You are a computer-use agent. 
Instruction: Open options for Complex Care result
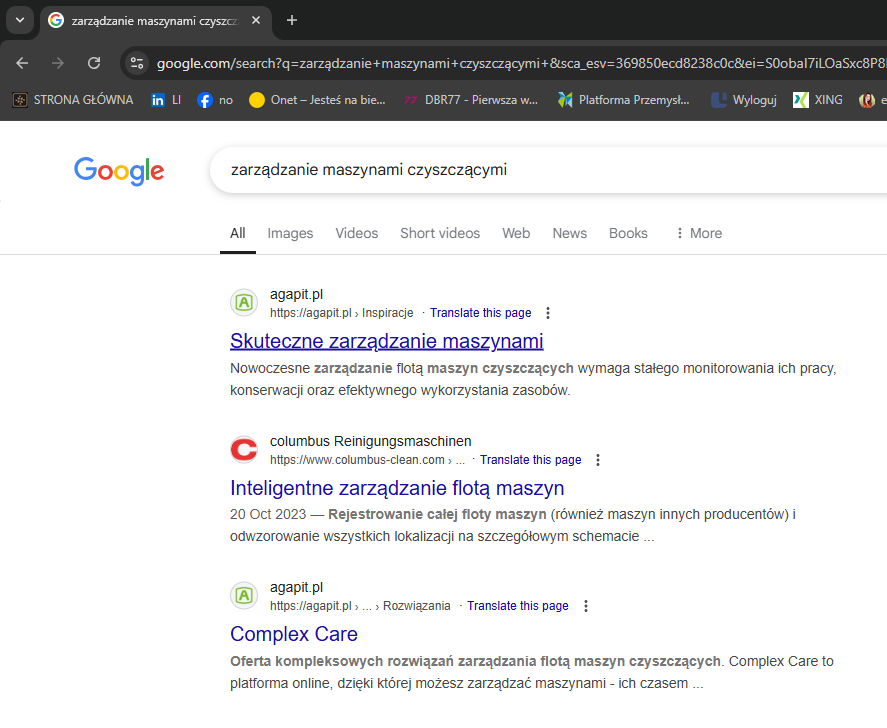pos(586,606)
